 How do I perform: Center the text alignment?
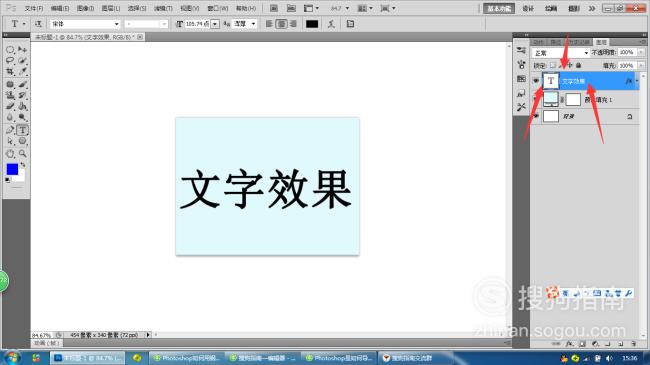pos(281,24)
